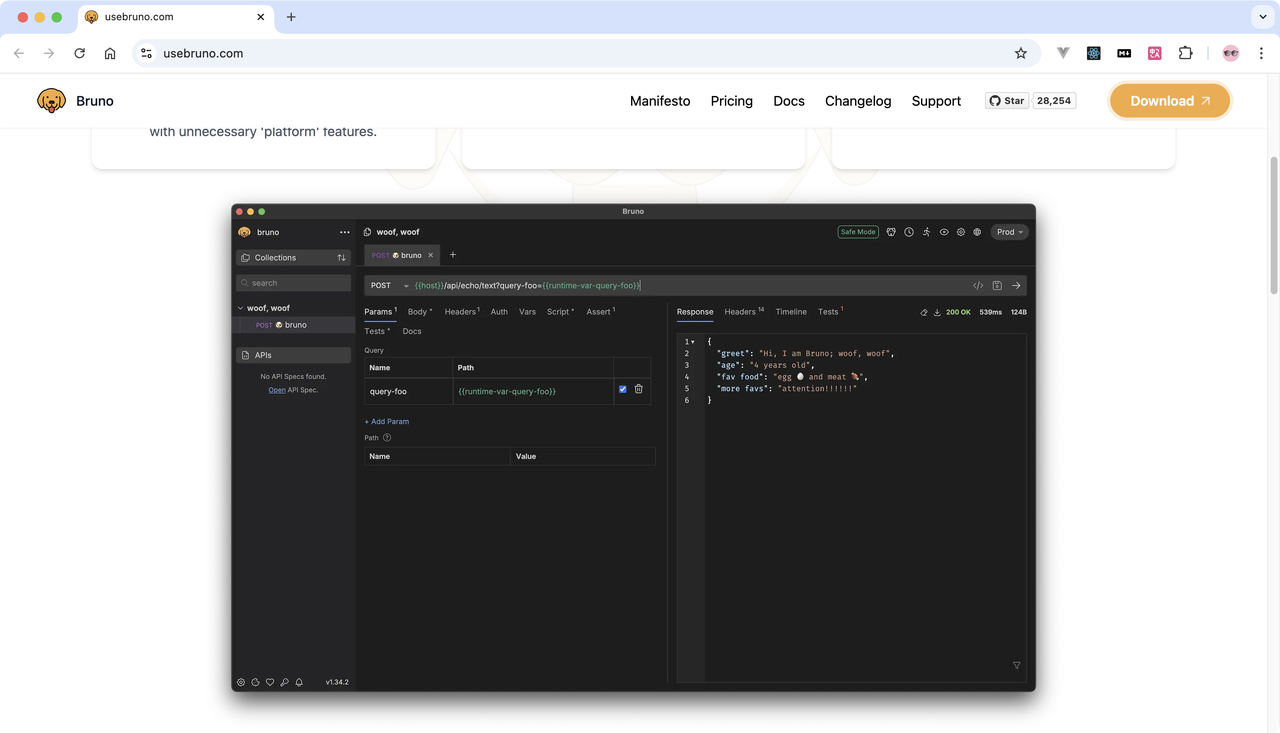The height and width of the screenshot is (733, 1280).
Task: Switch to the request Headers tab
Action: [462, 312]
